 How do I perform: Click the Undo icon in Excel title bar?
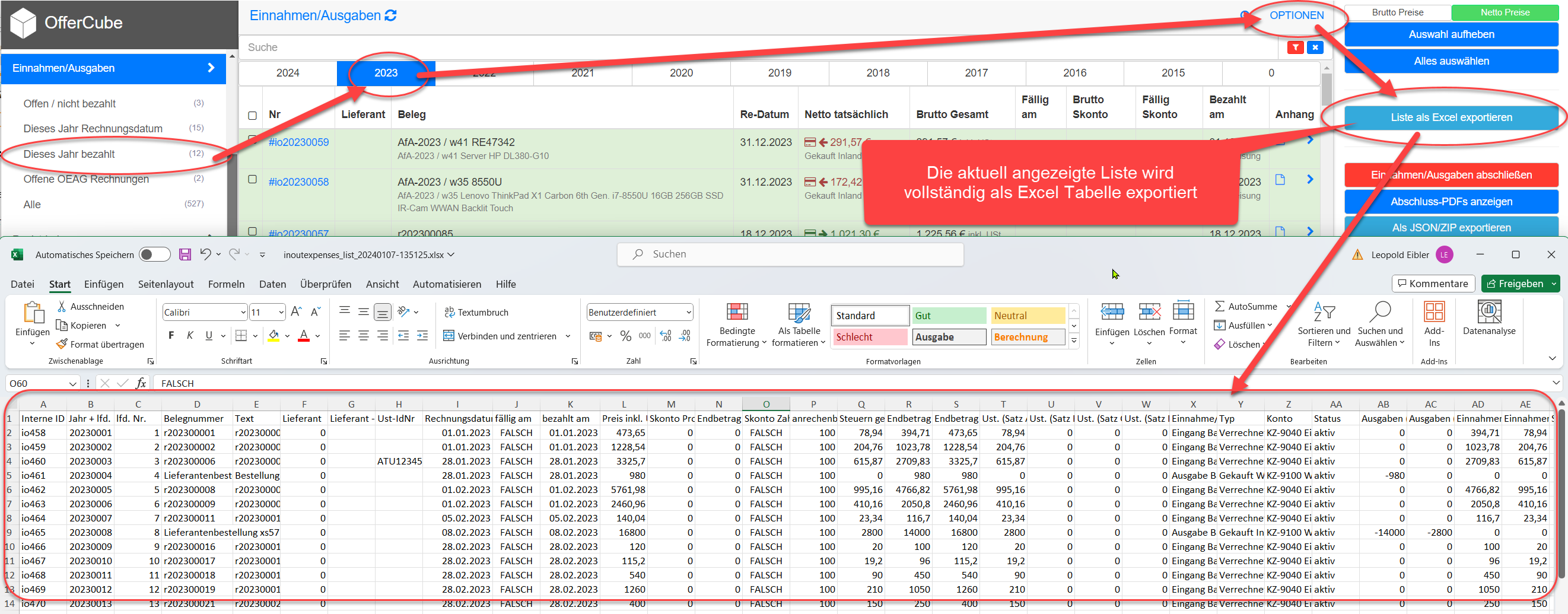click(x=206, y=254)
